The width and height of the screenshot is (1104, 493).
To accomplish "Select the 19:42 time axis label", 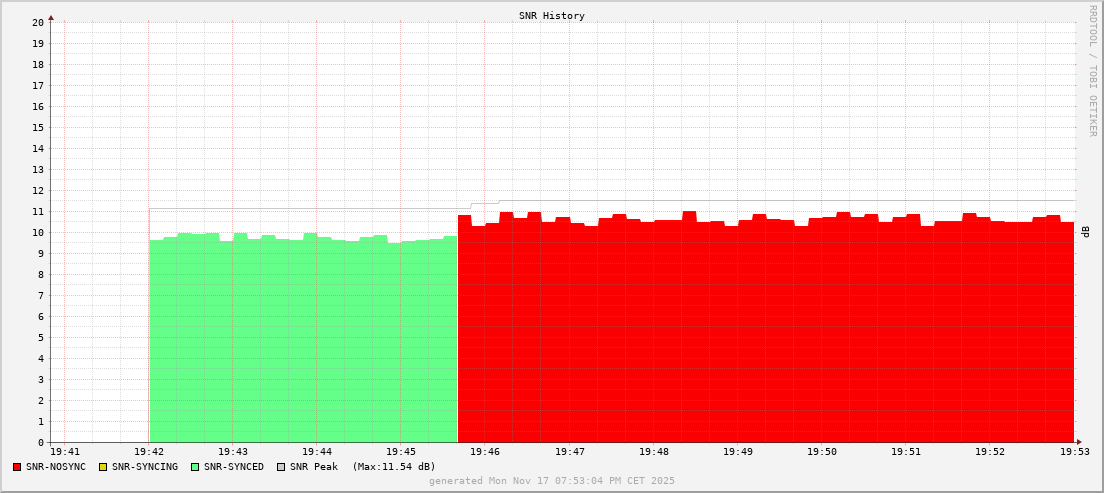I will tap(149, 453).
